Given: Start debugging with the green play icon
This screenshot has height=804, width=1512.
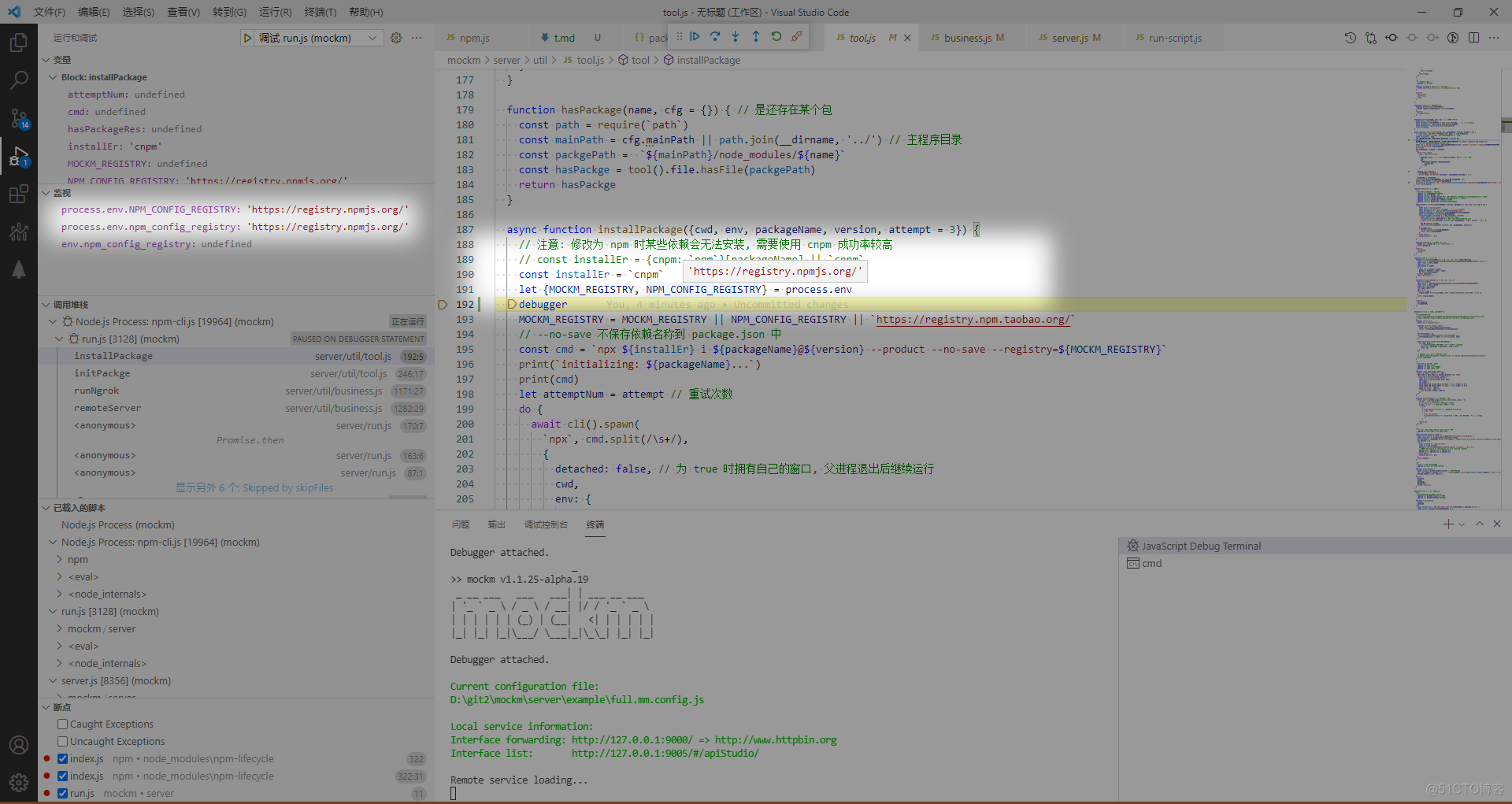Looking at the screenshot, I should [247, 38].
